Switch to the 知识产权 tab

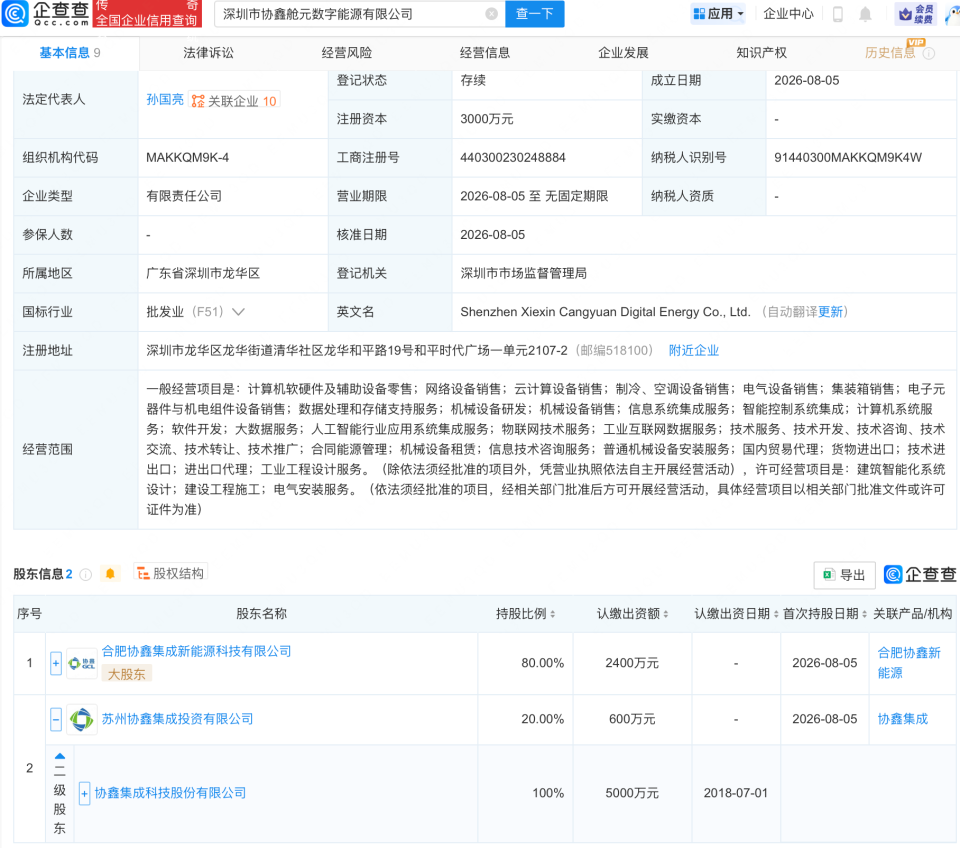[x=761, y=53]
